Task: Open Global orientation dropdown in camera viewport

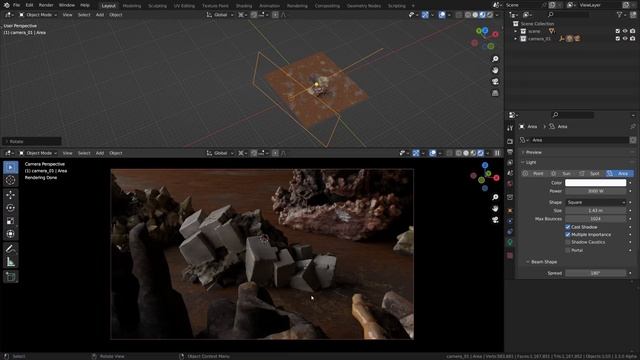Action: tap(220, 153)
